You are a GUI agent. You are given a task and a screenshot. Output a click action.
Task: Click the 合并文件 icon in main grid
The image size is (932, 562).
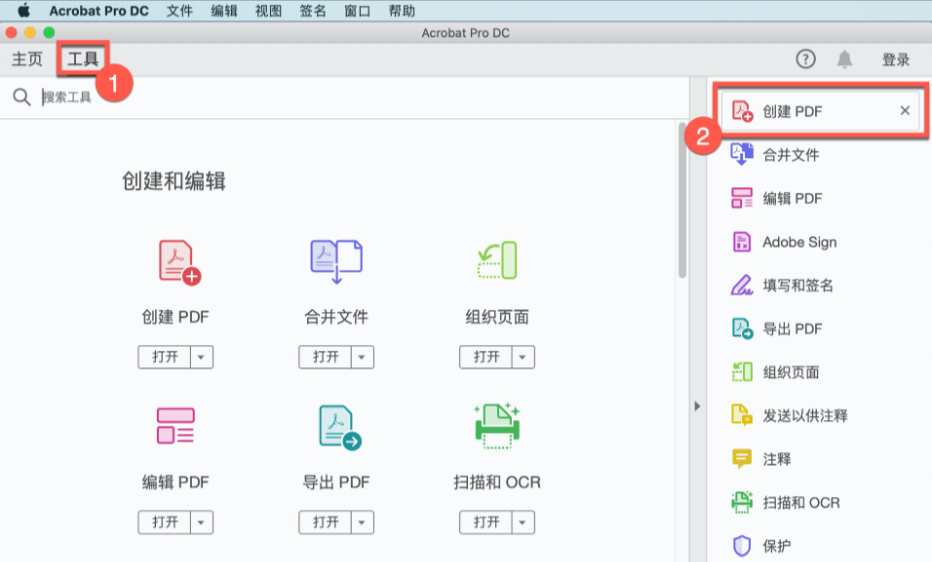point(336,261)
